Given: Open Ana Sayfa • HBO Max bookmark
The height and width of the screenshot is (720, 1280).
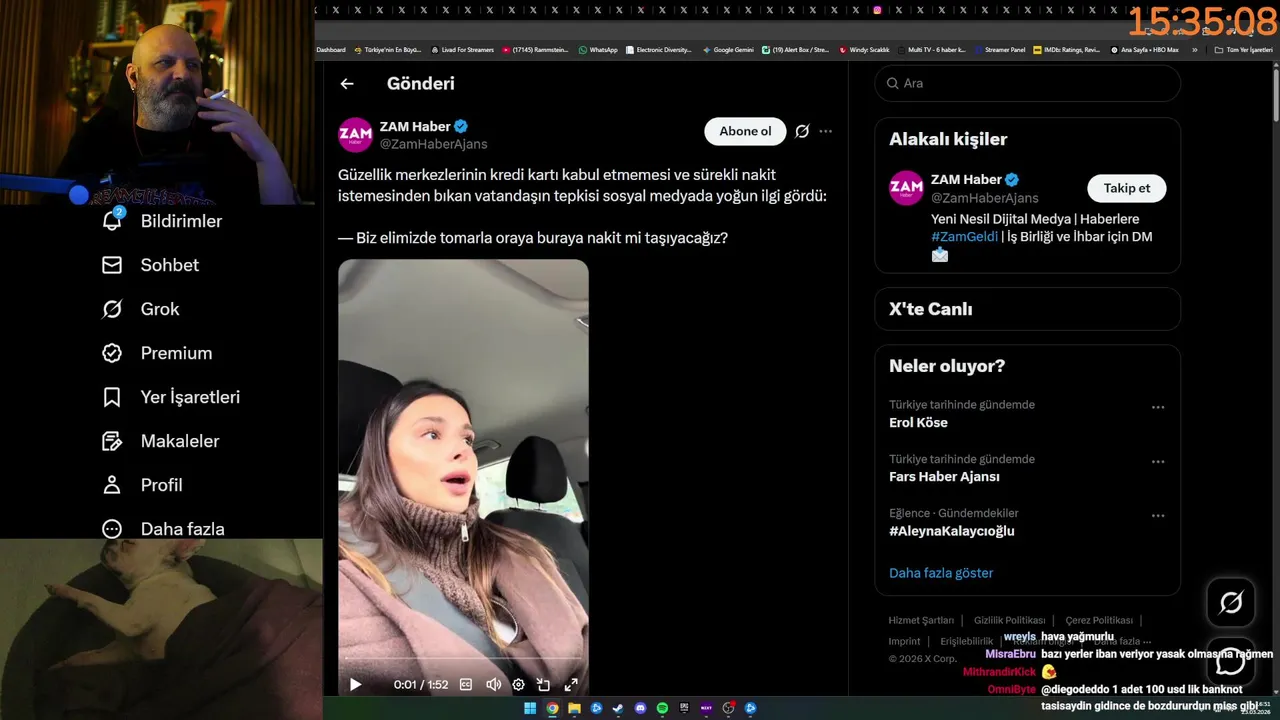Looking at the screenshot, I should pos(1145,50).
